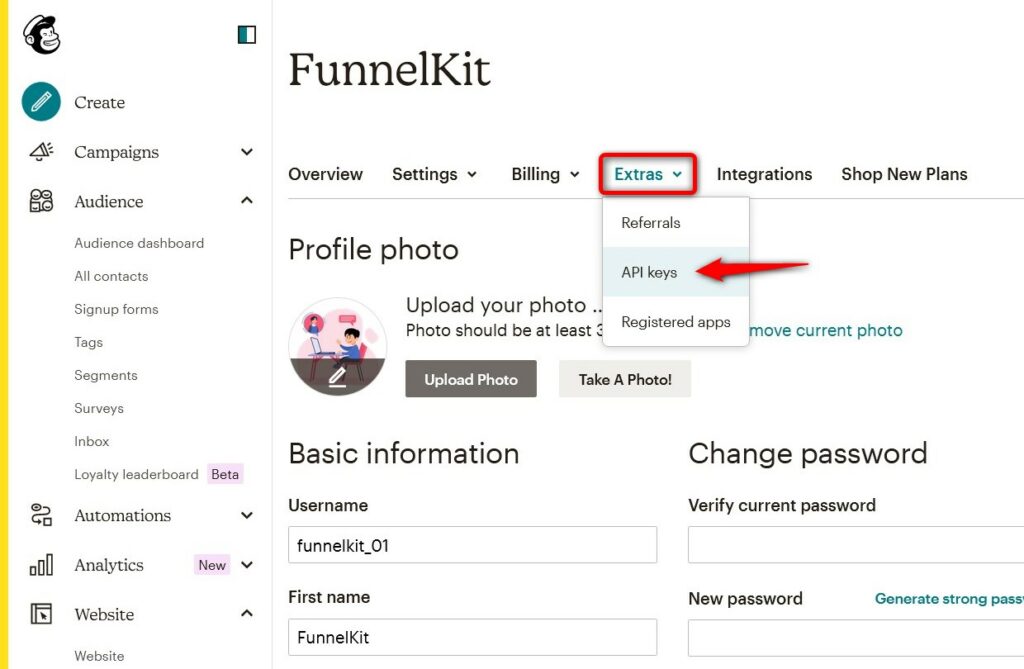Expand the Campaigns section chevron

point(247,152)
